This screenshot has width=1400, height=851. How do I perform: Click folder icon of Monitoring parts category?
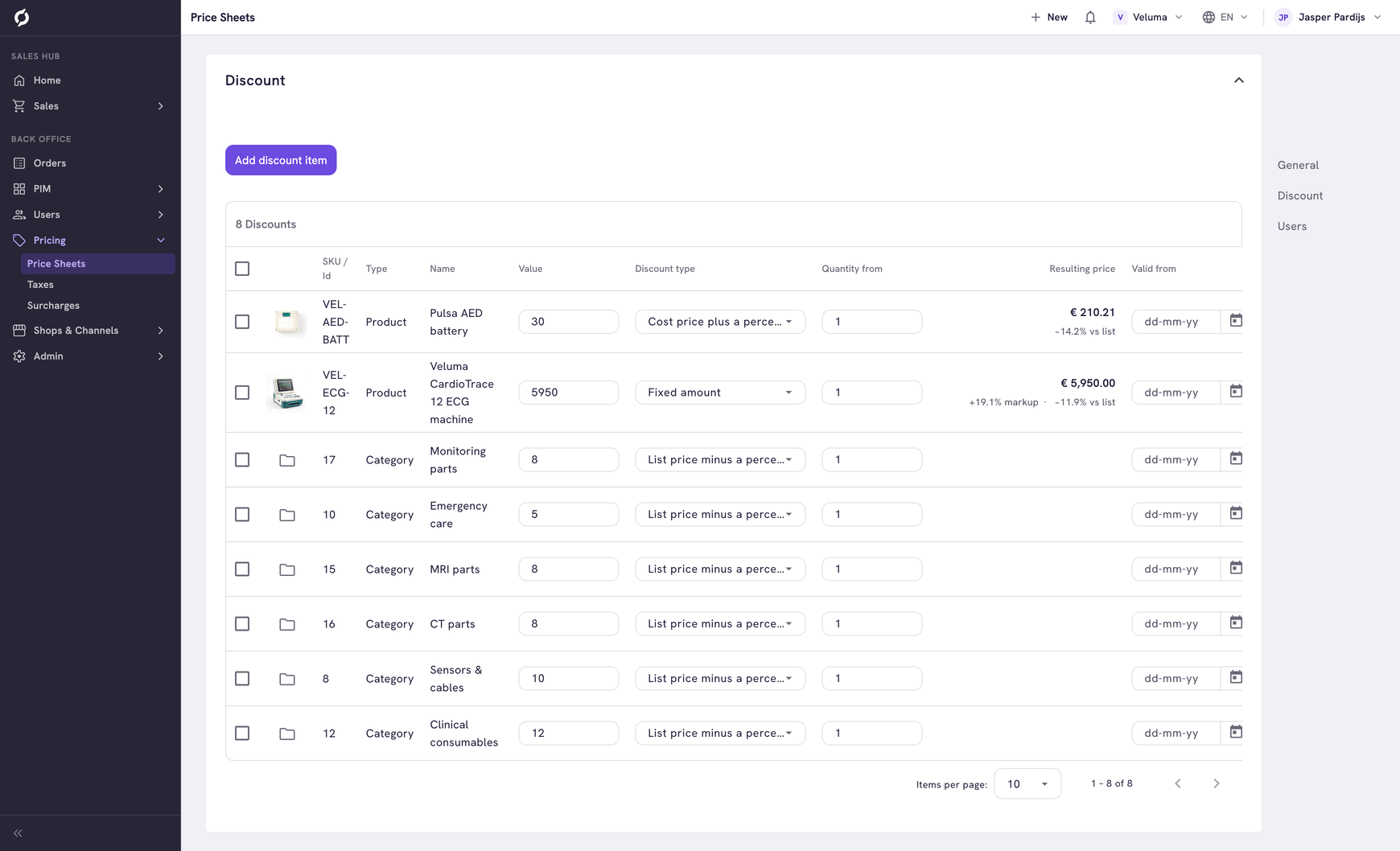click(287, 460)
